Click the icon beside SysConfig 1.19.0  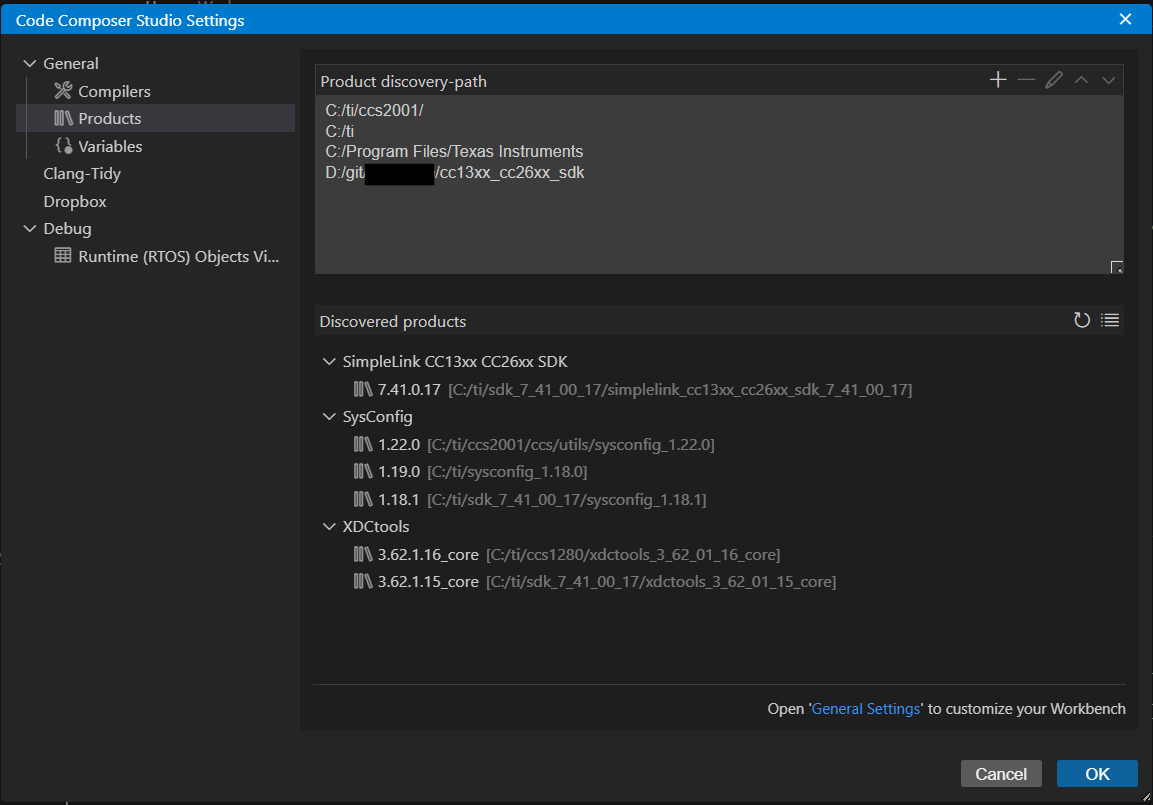363,471
